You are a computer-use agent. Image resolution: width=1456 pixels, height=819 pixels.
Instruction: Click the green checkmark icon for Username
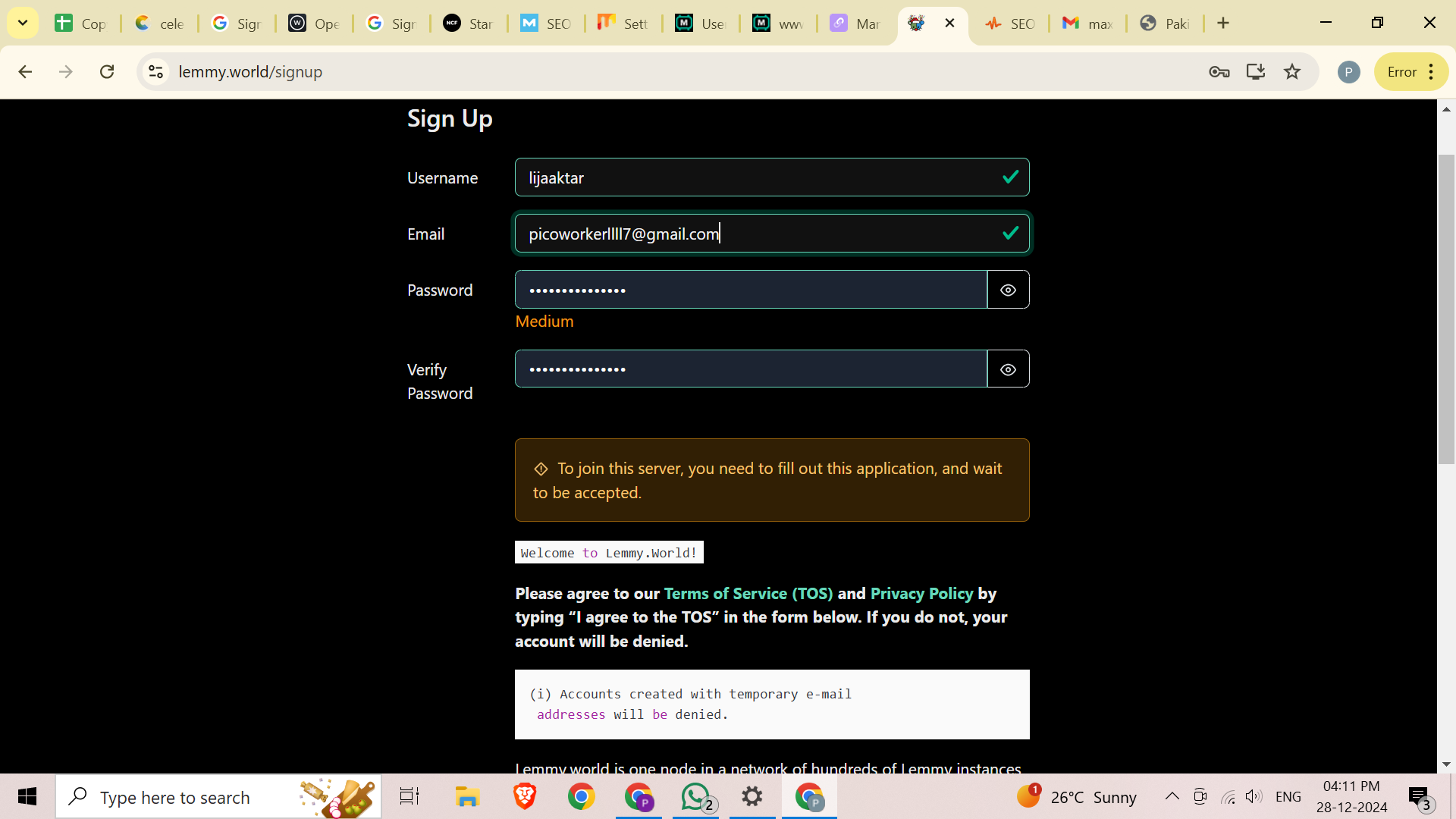coord(1009,177)
